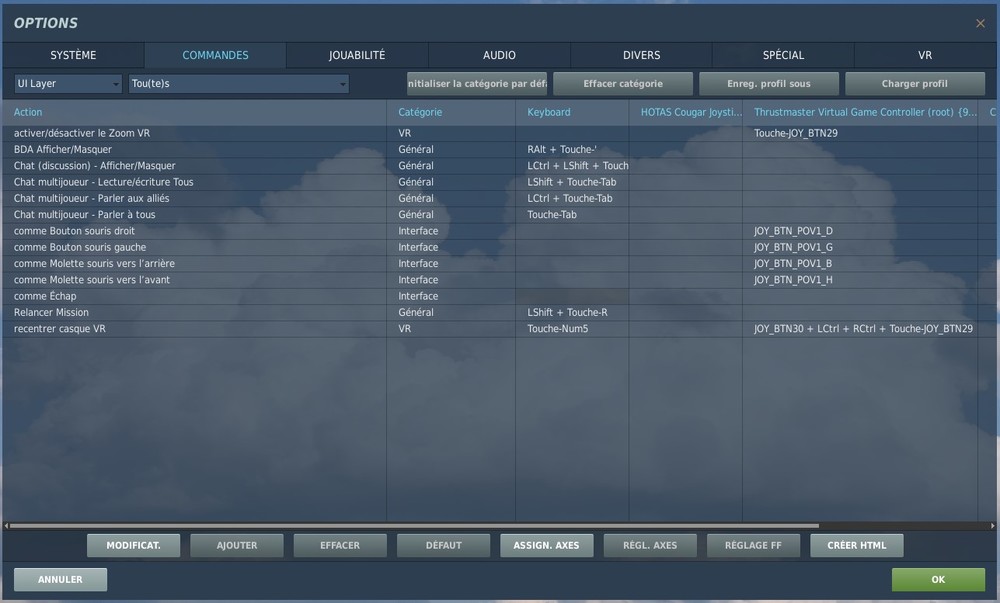Open ASSIGN. AXES

point(547,546)
